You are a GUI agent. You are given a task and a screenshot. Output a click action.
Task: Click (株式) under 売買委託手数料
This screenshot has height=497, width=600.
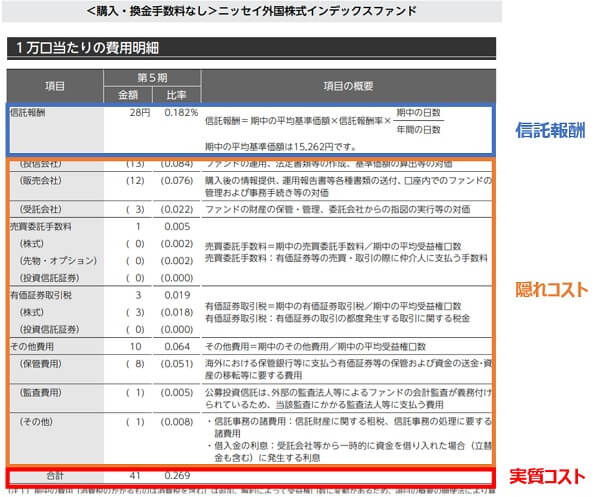click(32, 244)
